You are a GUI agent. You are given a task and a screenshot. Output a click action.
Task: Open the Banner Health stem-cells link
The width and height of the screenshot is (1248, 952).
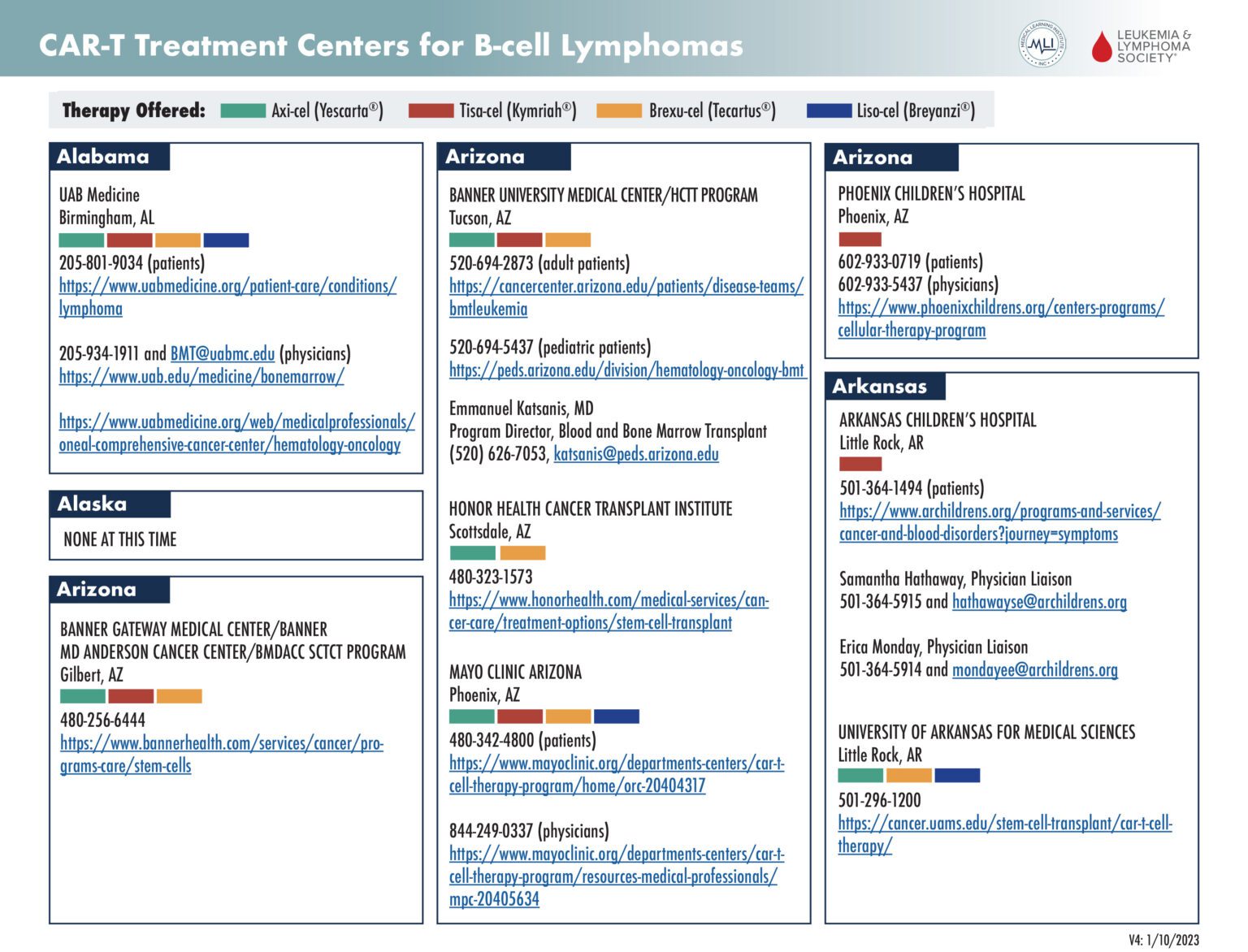222,755
